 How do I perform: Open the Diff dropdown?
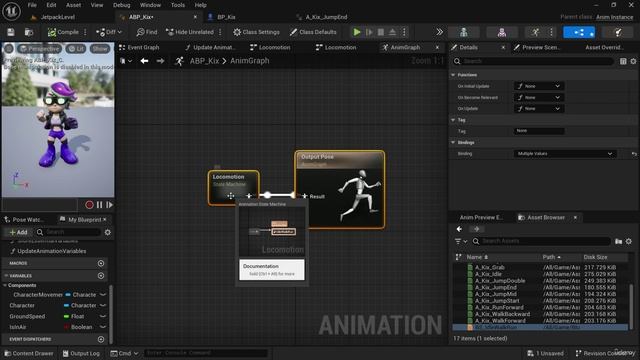[x=109, y=32]
